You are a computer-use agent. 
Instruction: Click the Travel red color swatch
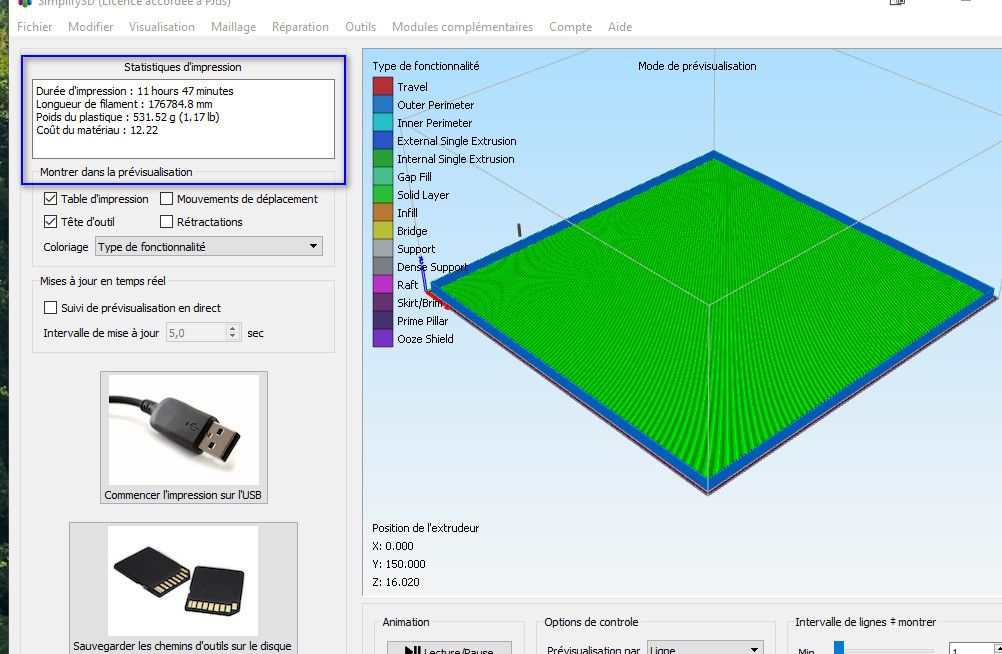[x=383, y=86]
